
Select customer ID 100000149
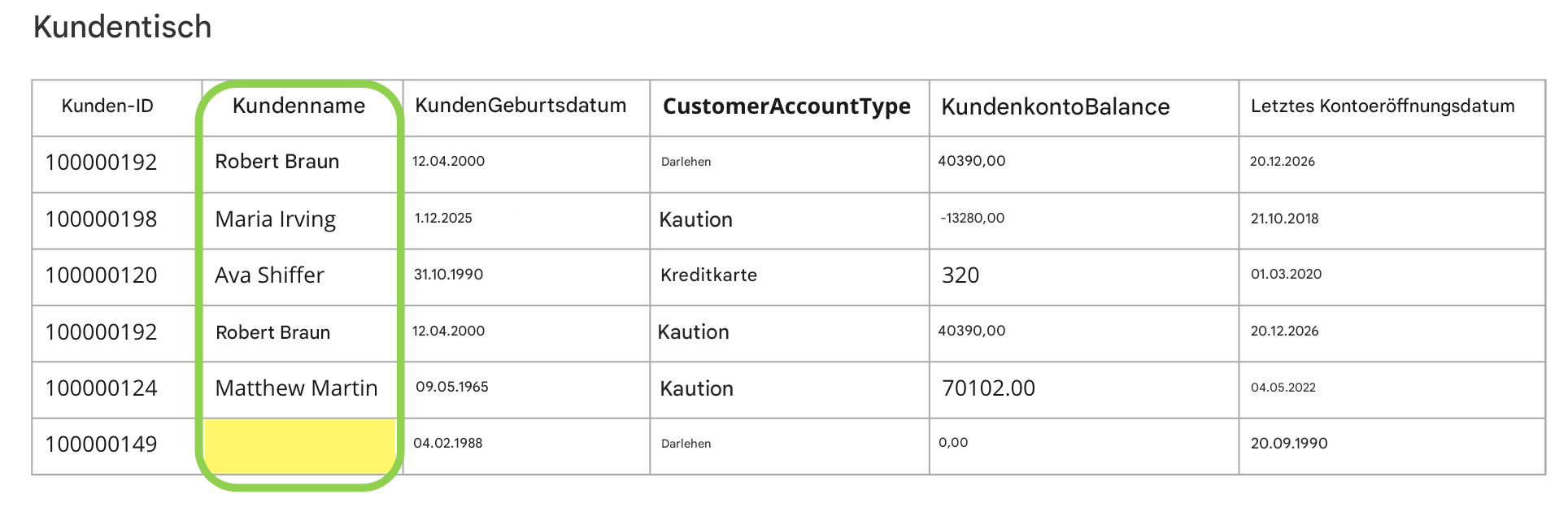click(x=101, y=444)
